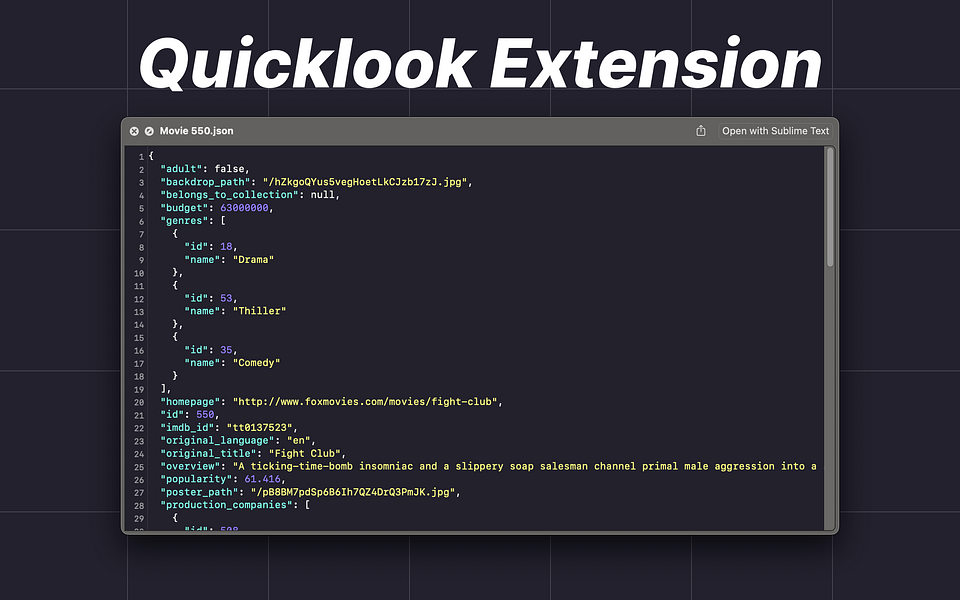Select the Drama genre name
The height and width of the screenshot is (600, 960).
point(253,259)
